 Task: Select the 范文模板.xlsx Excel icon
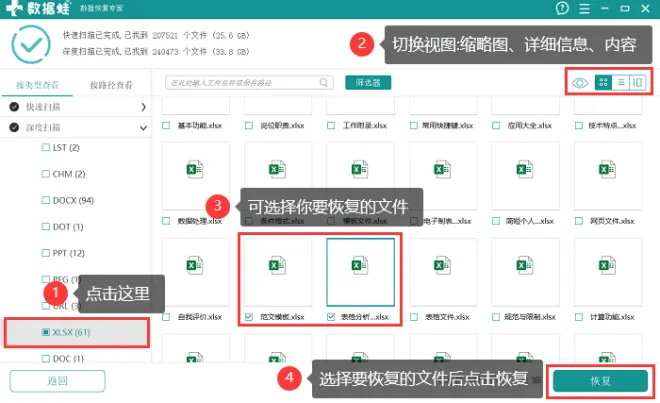click(x=277, y=265)
